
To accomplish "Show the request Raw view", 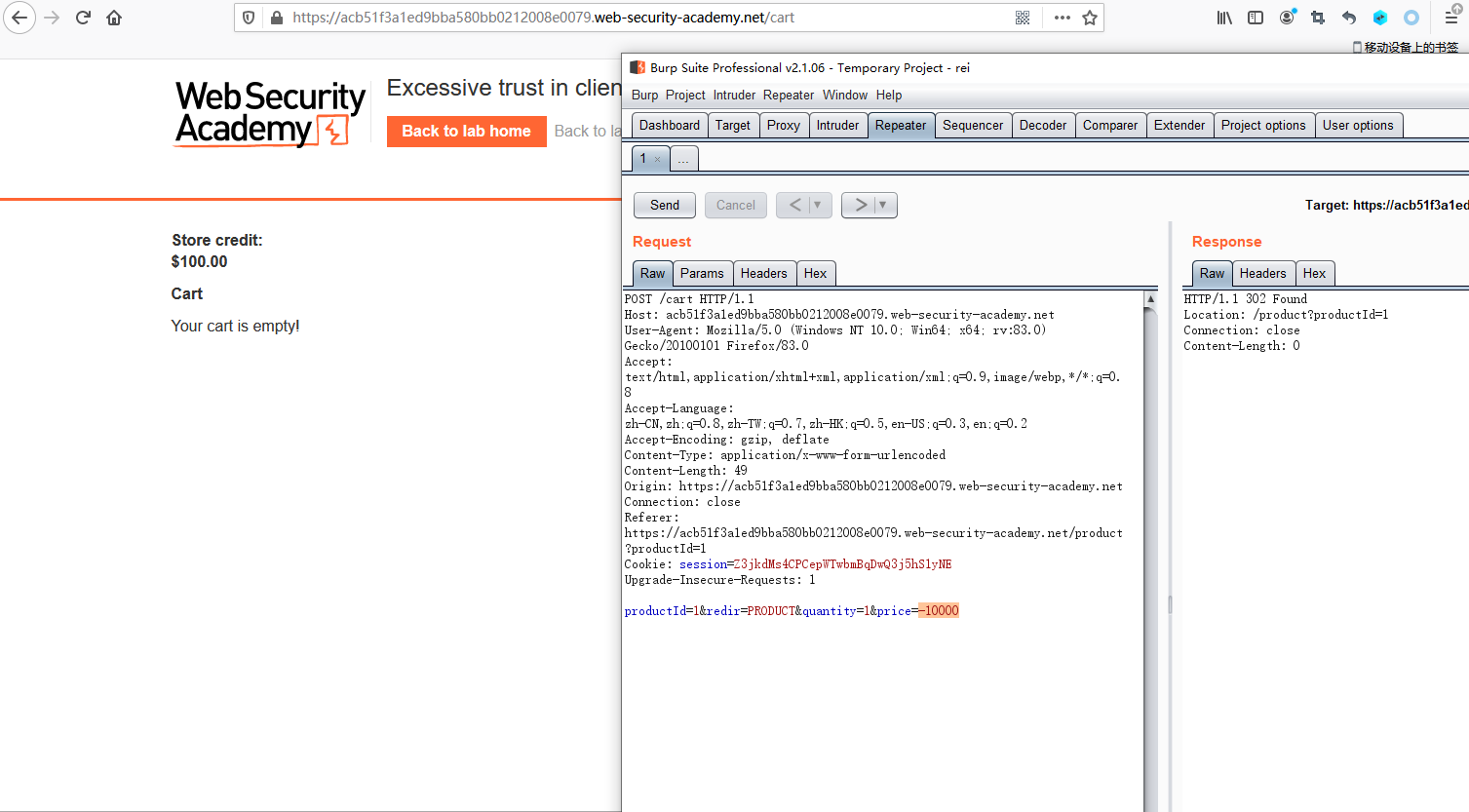I will tap(653, 274).
